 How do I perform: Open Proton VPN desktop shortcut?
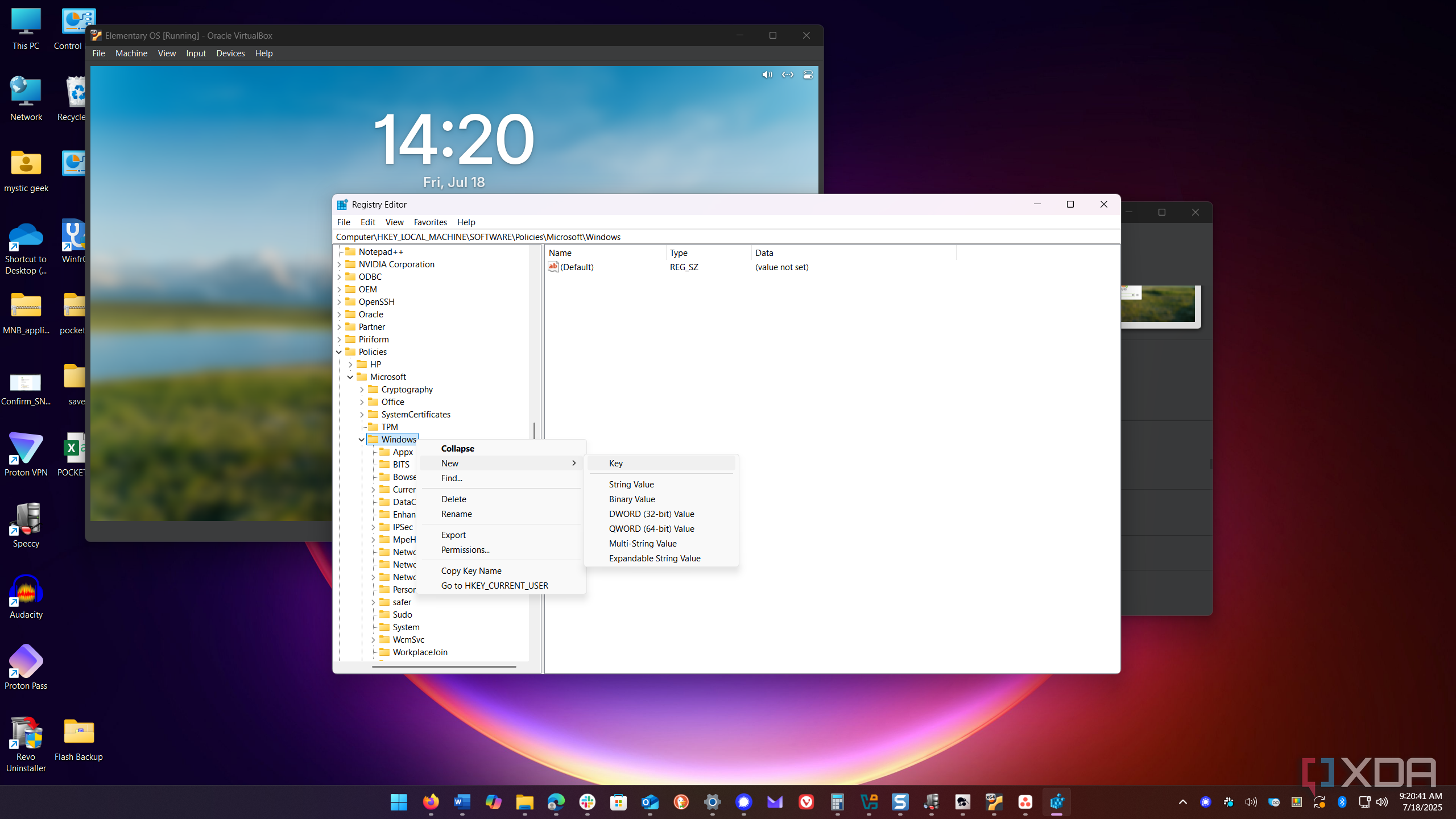[x=26, y=454]
